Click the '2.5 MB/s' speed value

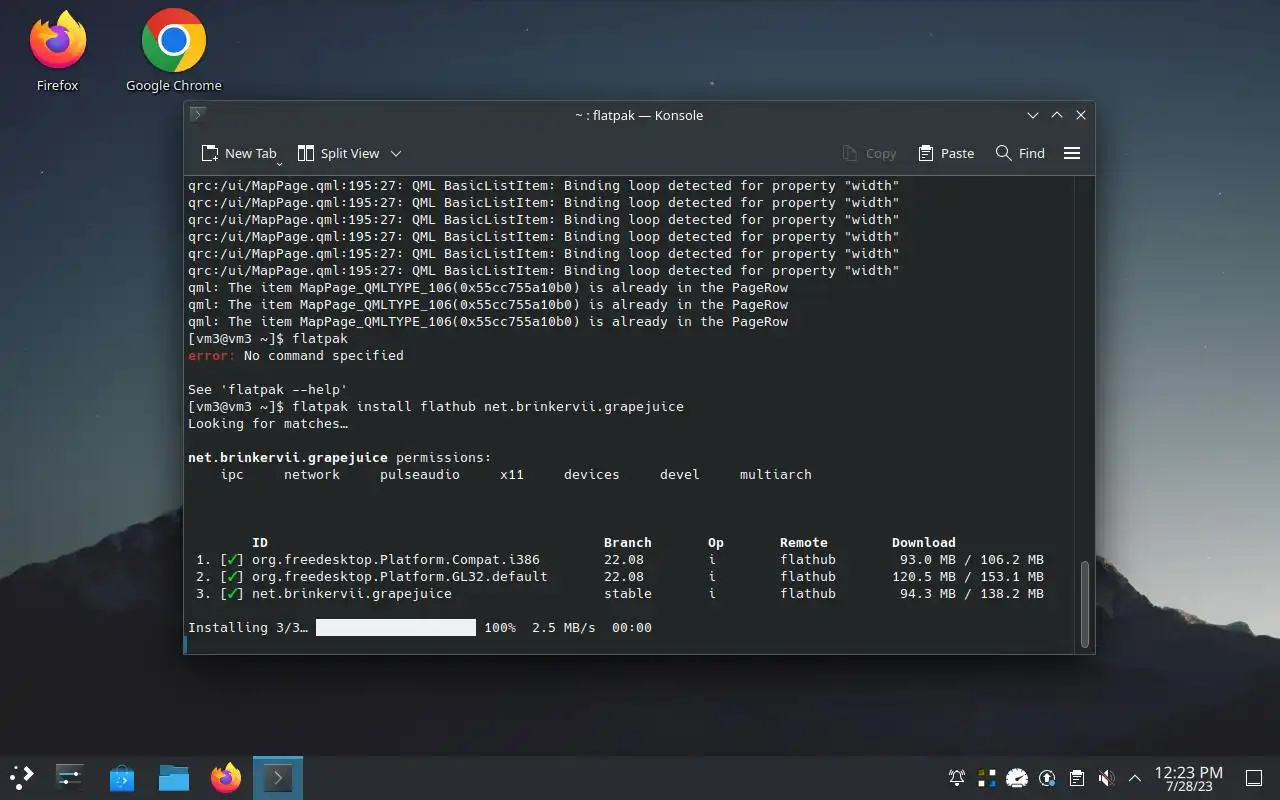pos(564,627)
